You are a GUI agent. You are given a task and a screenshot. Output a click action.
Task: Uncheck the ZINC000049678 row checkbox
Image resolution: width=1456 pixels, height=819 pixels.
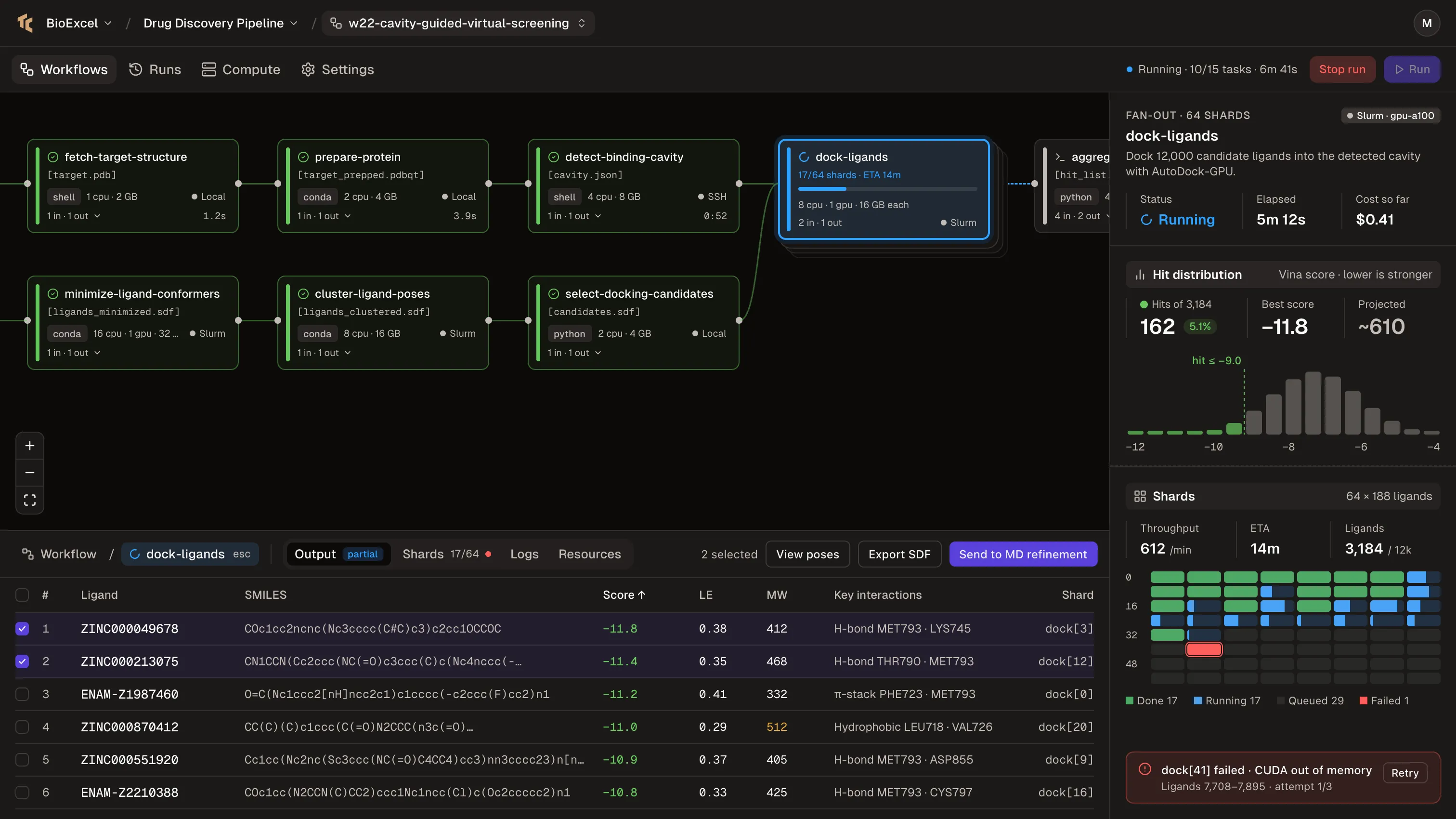(22, 629)
